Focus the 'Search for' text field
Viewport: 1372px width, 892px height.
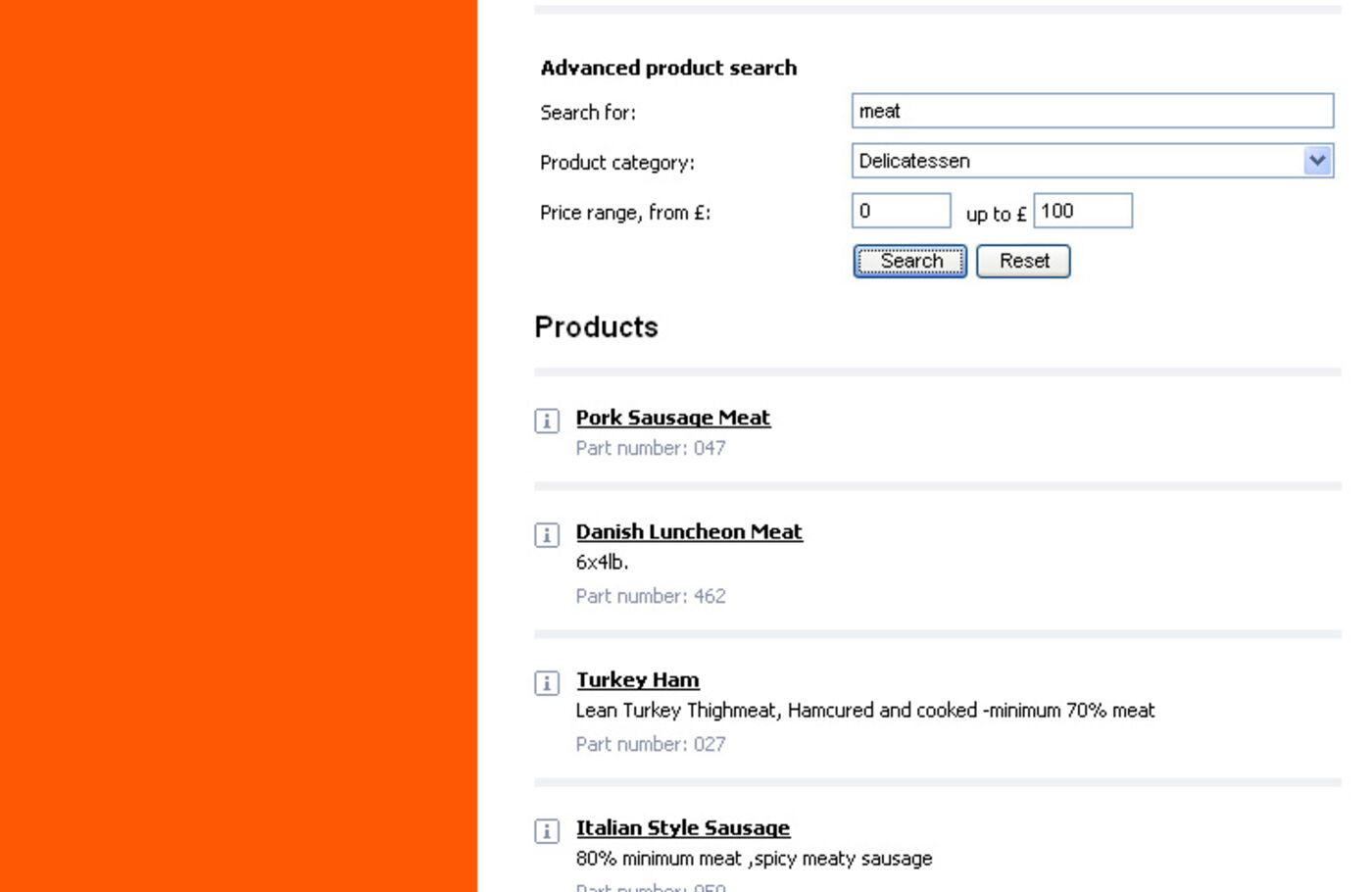[x=1092, y=111]
